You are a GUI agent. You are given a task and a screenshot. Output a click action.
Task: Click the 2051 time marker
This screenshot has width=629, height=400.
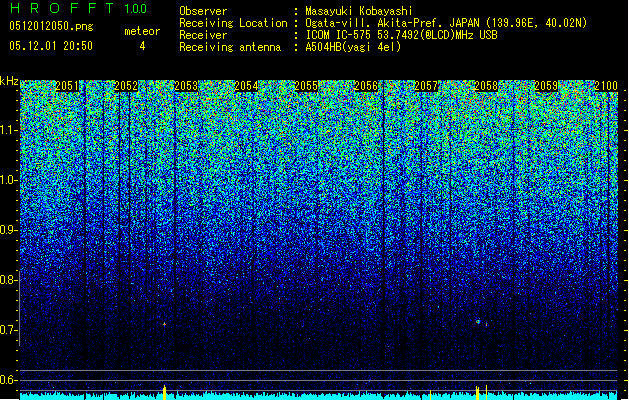67,86
